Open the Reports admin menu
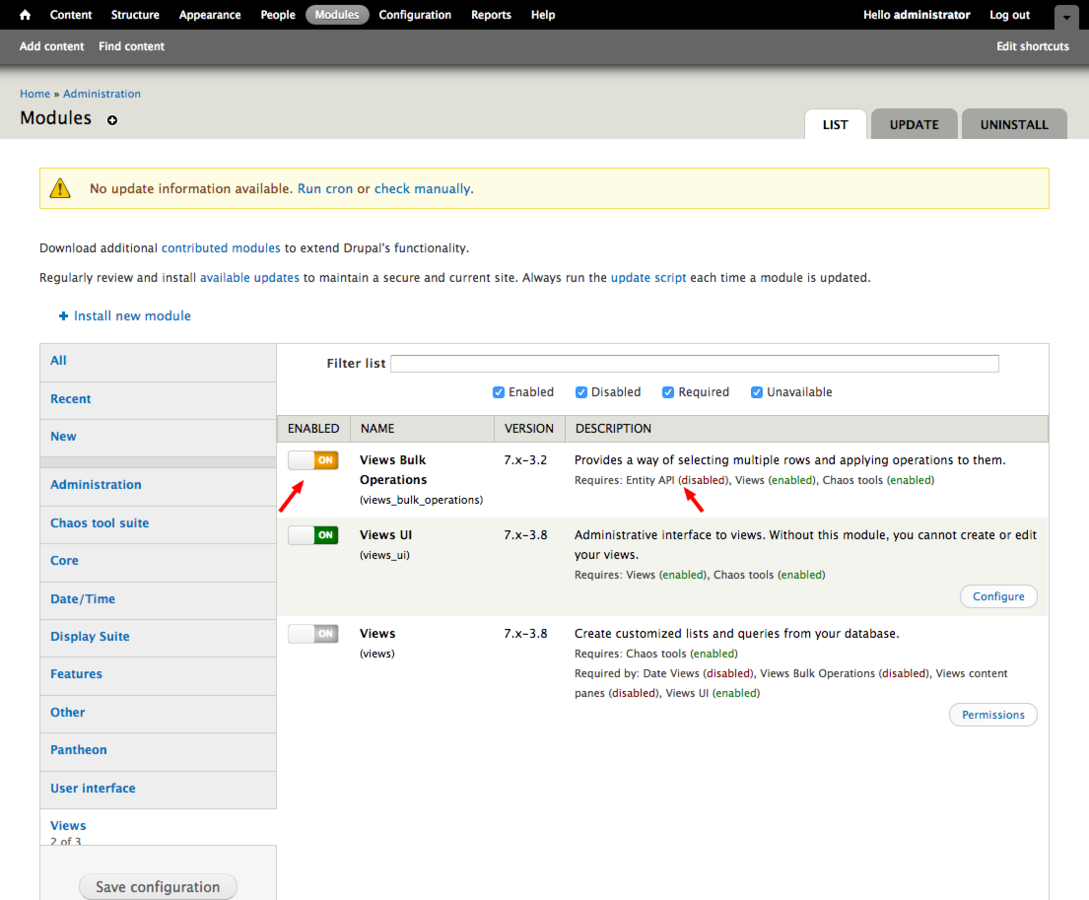The width and height of the screenshot is (1089, 900). [491, 15]
